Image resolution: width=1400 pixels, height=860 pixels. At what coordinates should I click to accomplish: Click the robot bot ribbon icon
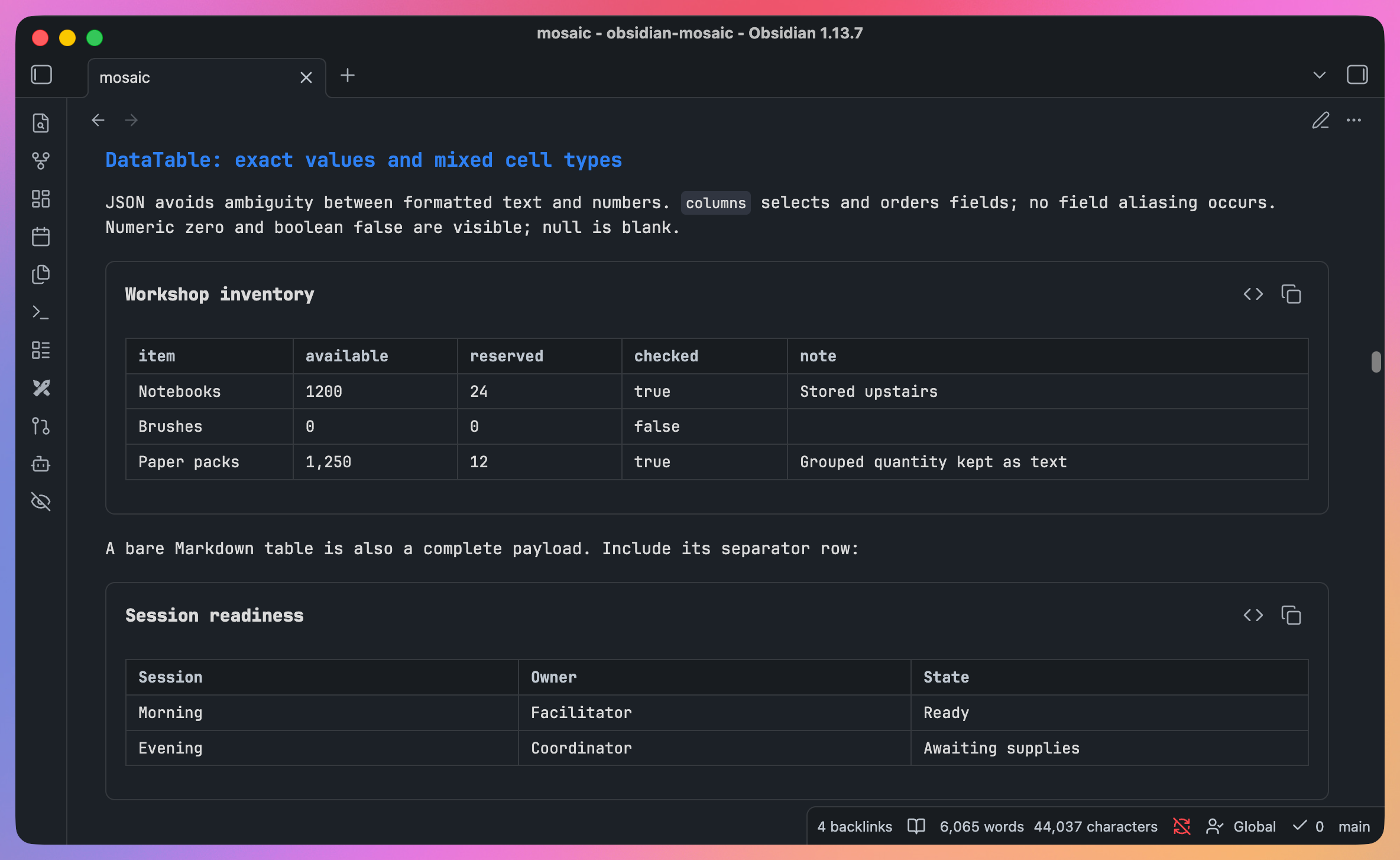pyautogui.click(x=41, y=464)
